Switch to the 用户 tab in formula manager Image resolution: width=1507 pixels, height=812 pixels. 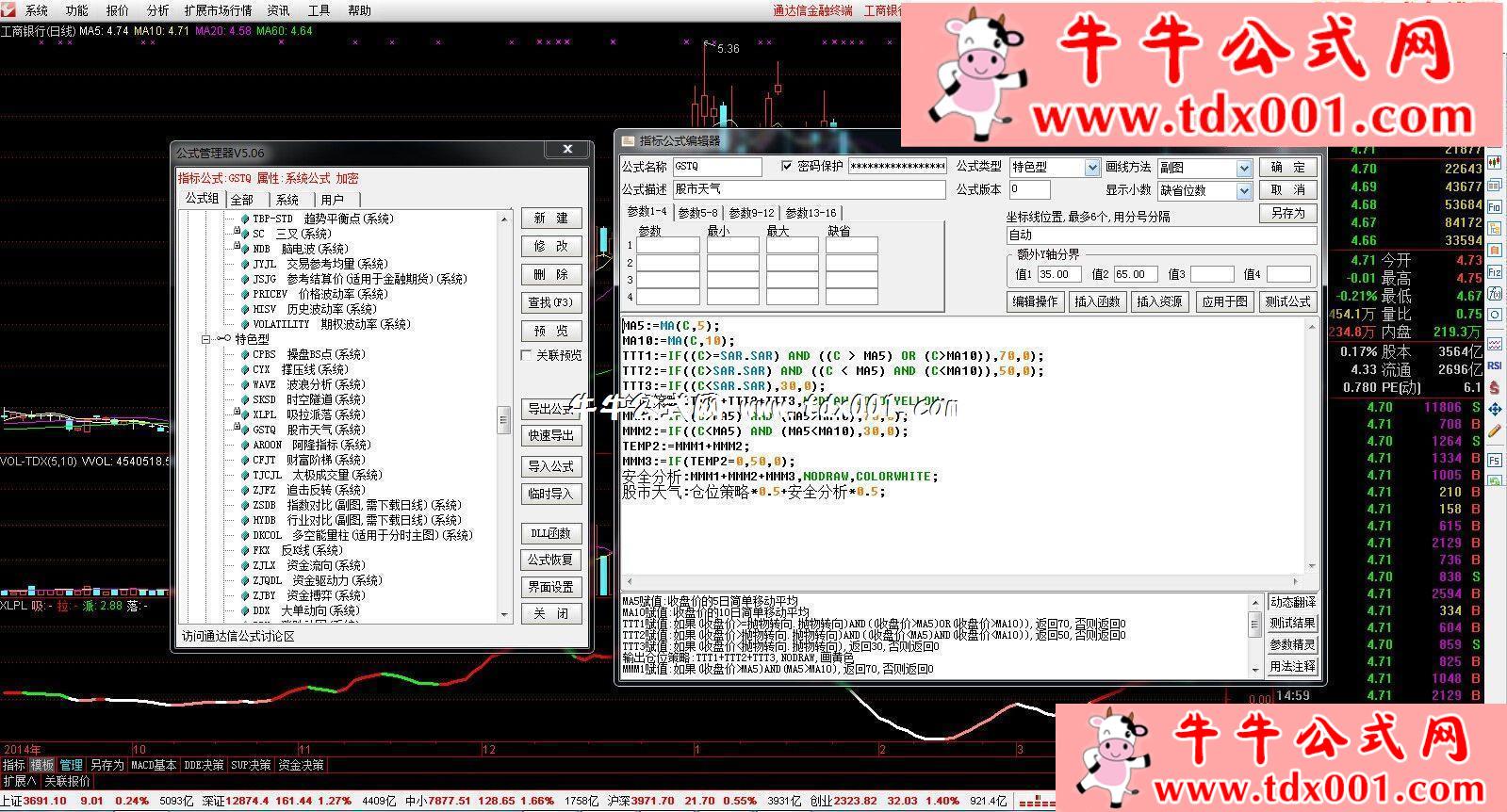(x=333, y=200)
